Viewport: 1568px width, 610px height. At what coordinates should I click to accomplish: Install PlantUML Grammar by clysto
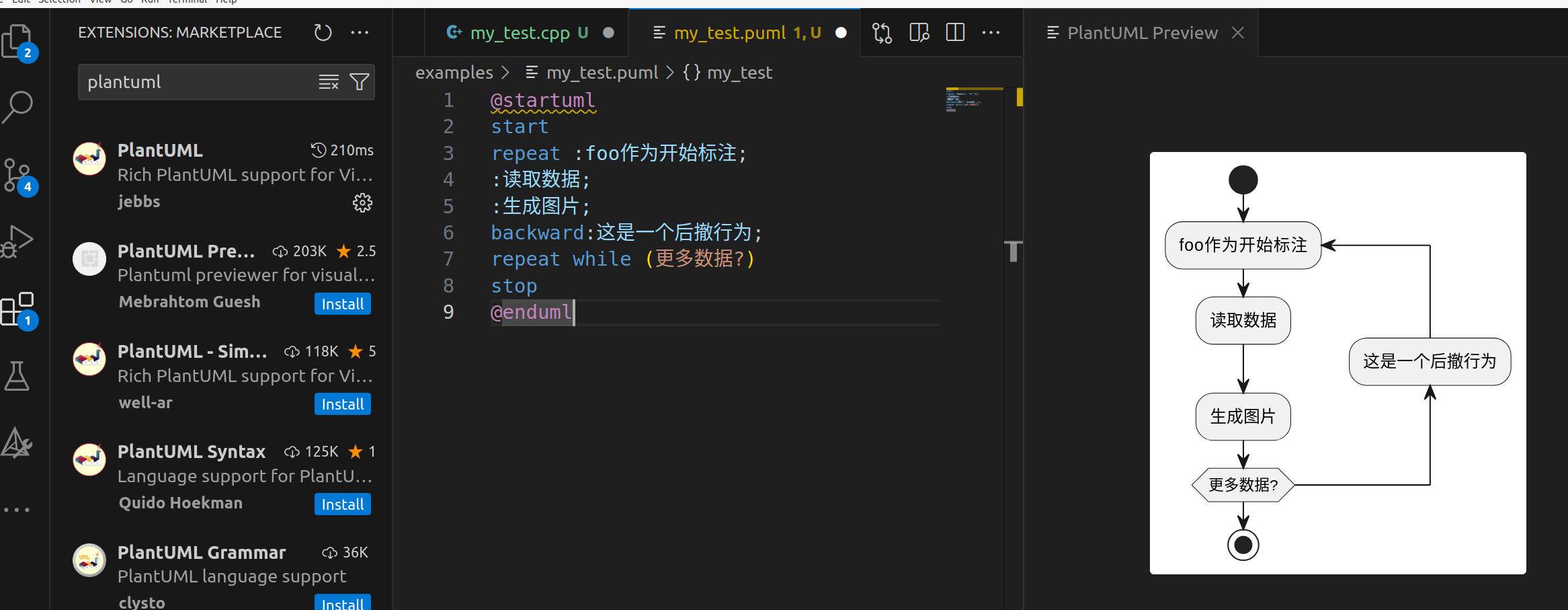pos(343,603)
